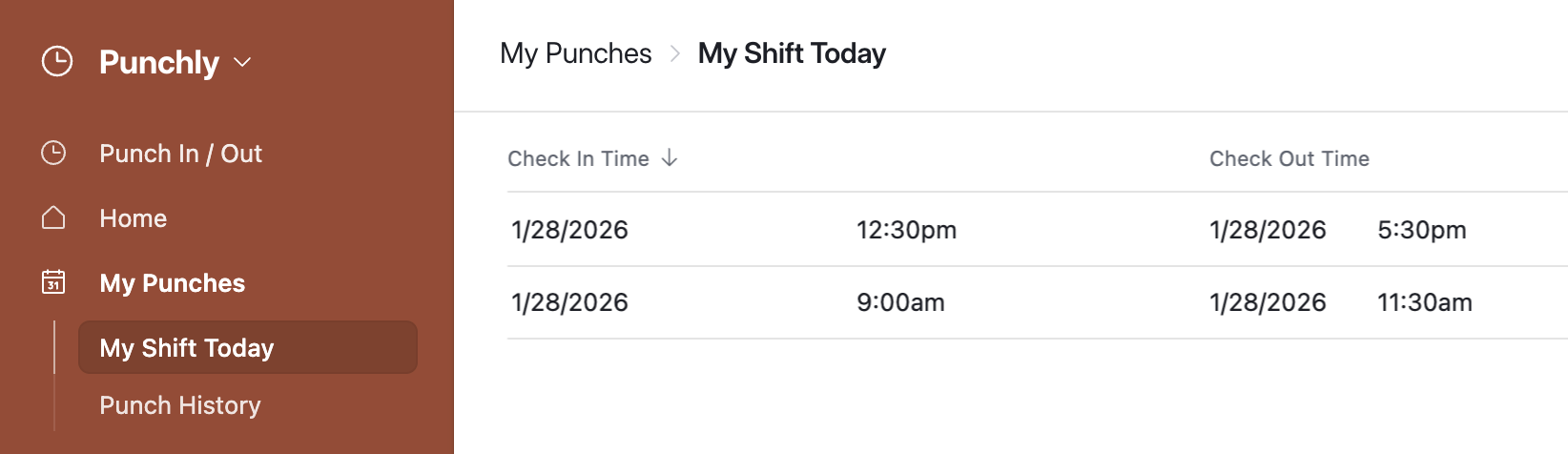This screenshot has width=1568, height=454.
Task: Open Punch History from the sidebar
Action: click(x=180, y=405)
